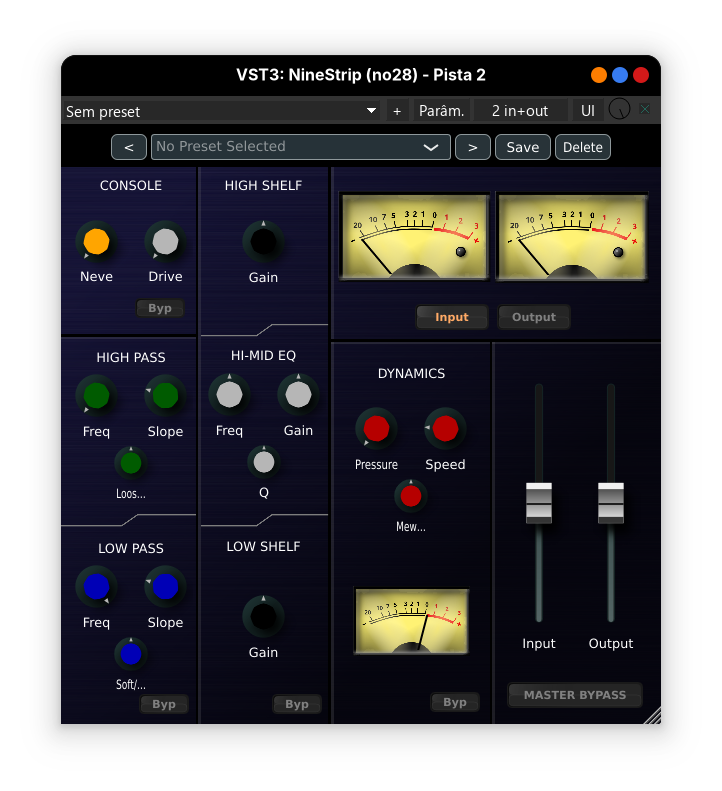Go to the next preset with '>' arrow
This screenshot has height=791, width=722.
(472, 147)
